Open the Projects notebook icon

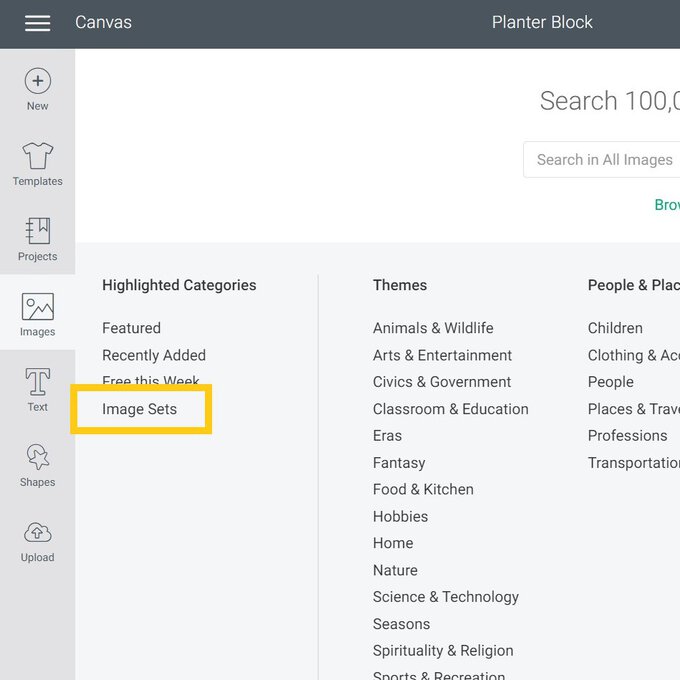[37, 232]
